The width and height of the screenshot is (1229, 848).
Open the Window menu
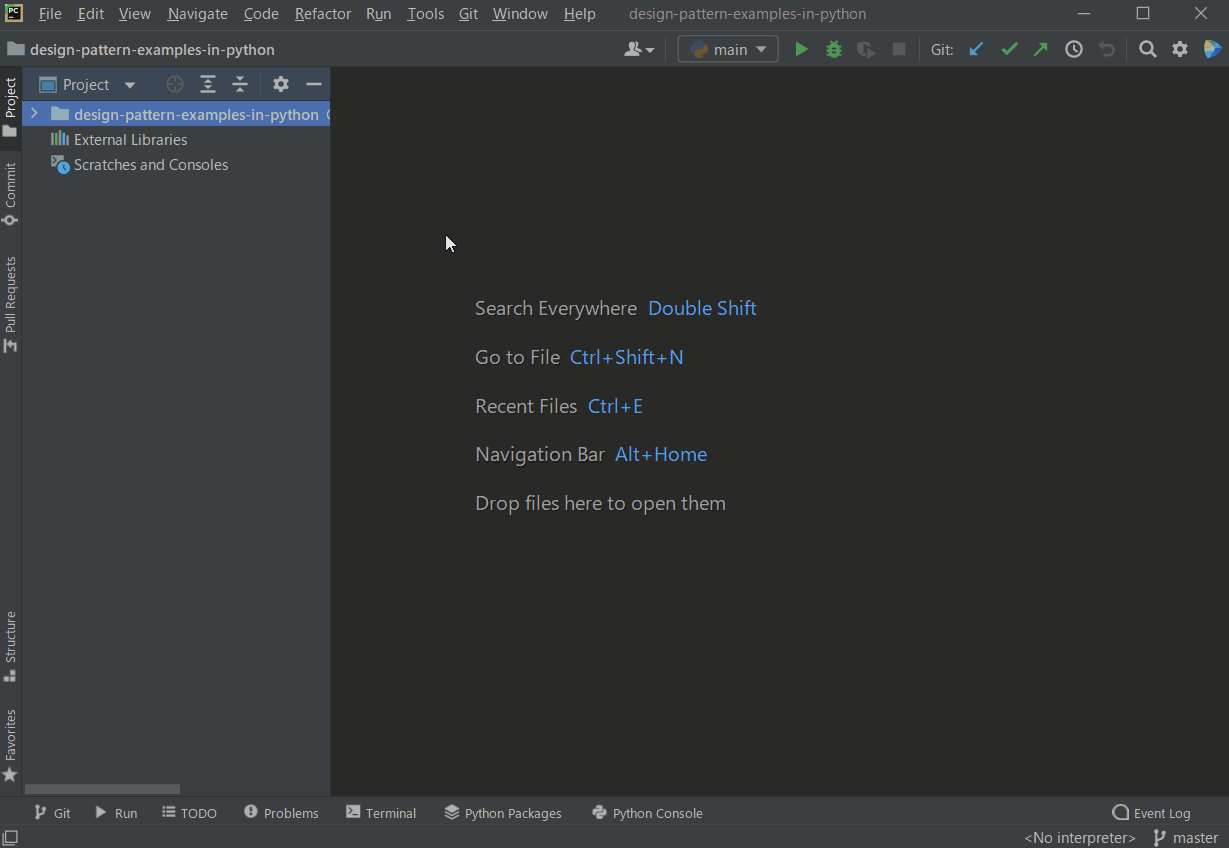pyautogui.click(x=520, y=14)
